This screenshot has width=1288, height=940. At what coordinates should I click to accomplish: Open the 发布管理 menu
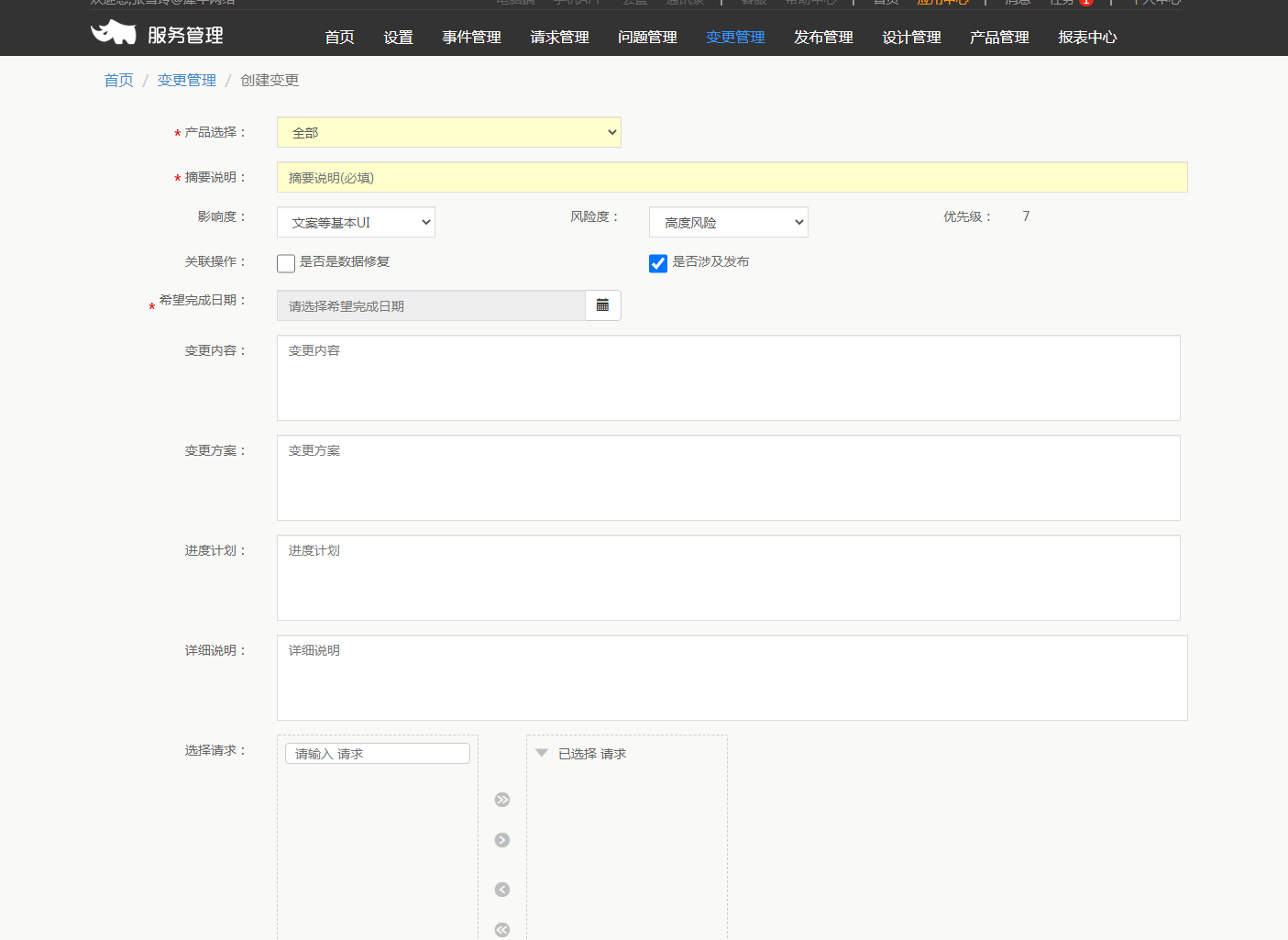pyautogui.click(x=823, y=37)
